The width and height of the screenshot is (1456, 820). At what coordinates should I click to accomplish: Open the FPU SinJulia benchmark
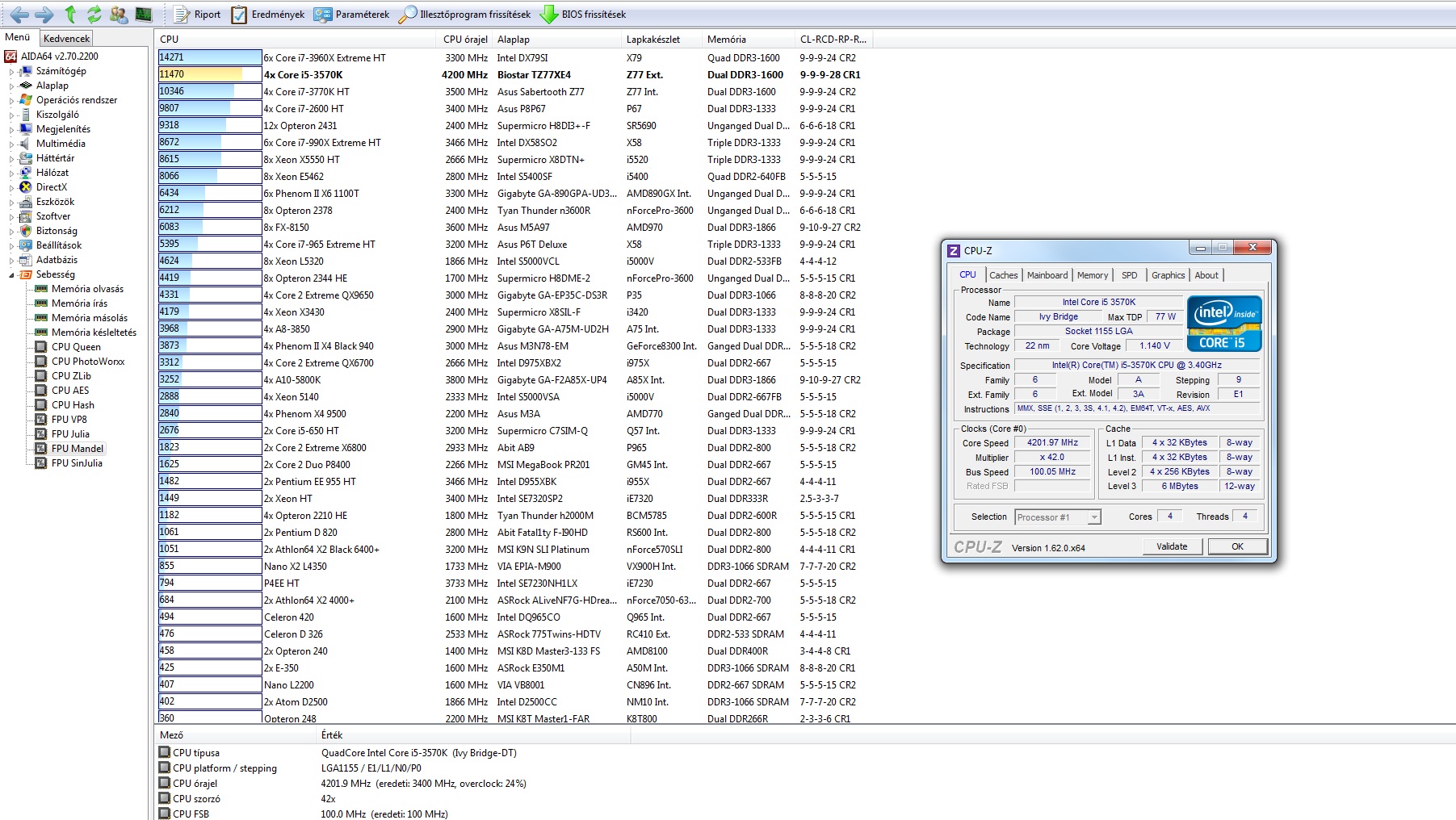pyautogui.click(x=69, y=463)
